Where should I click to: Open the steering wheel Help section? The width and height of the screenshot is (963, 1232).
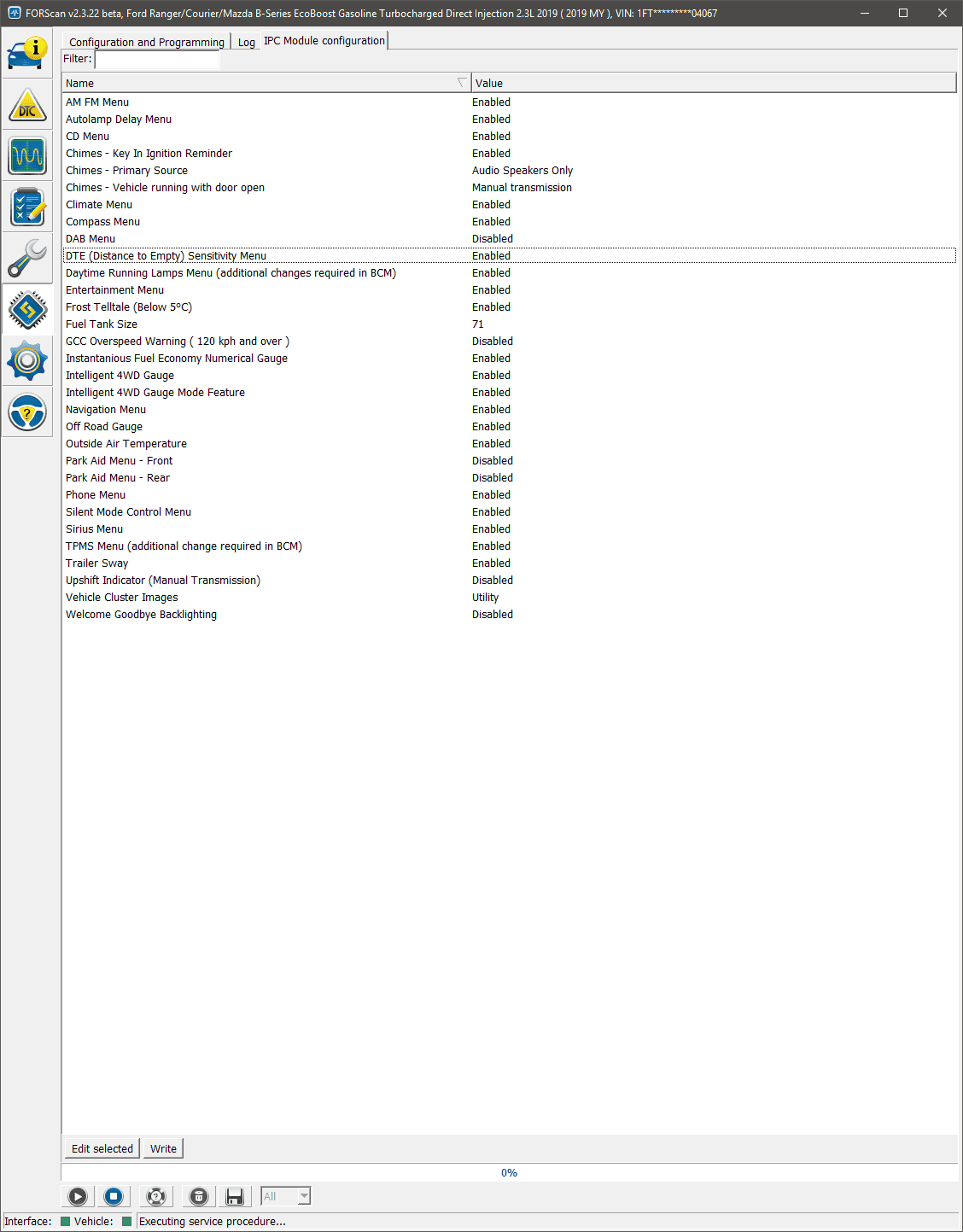[x=27, y=412]
